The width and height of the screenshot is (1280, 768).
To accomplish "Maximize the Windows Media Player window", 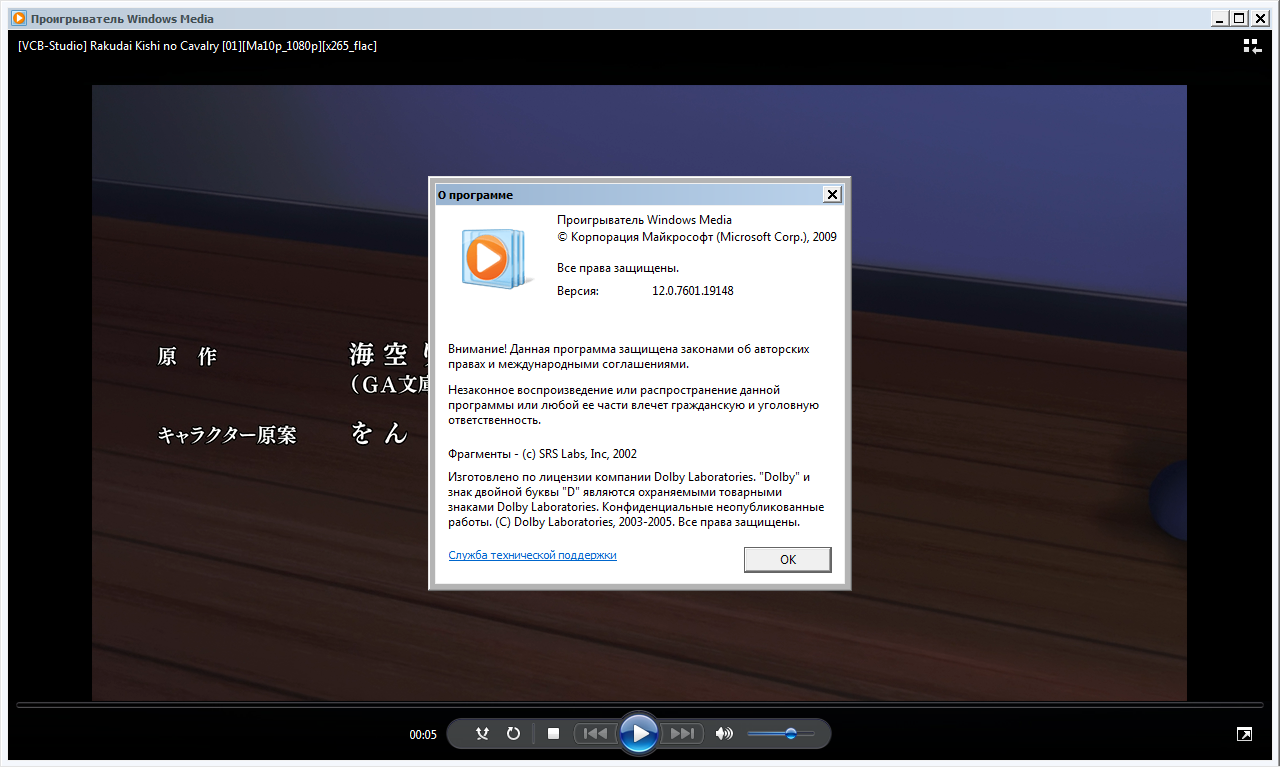I will [x=1239, y=18].
